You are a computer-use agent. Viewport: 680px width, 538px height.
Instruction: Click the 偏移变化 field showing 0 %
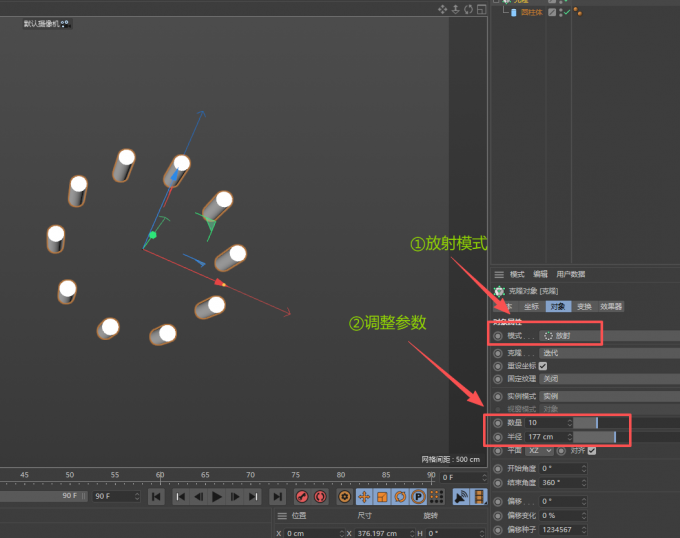pyautogui.click(x=559, y=516)
